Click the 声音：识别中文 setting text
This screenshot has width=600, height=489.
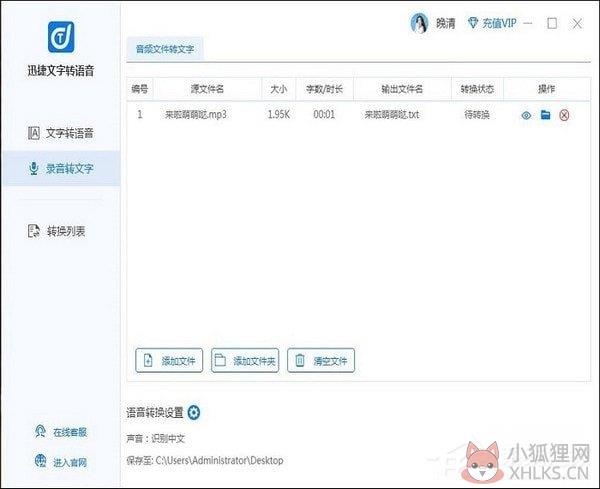[x=156, y=438]
